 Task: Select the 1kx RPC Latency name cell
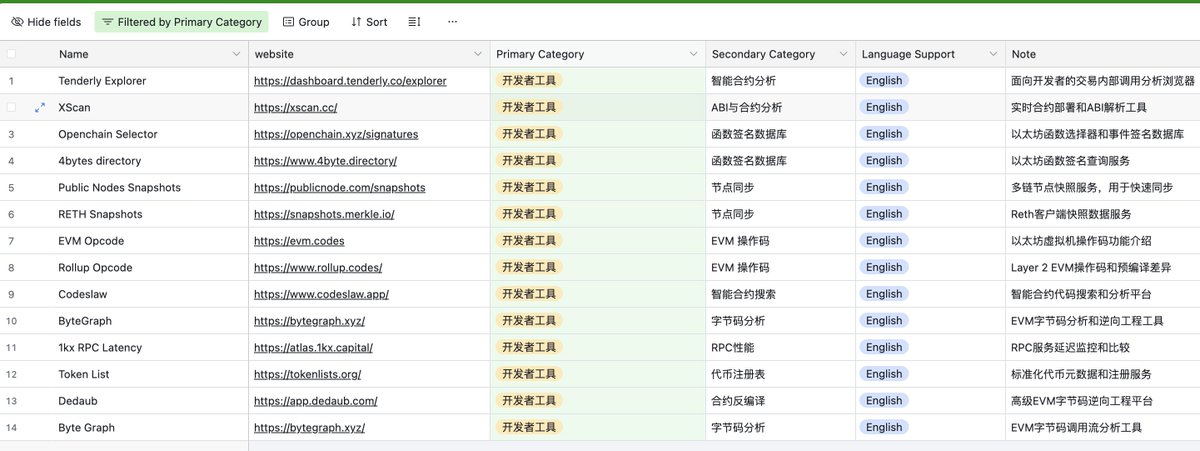tap(150, 347)
